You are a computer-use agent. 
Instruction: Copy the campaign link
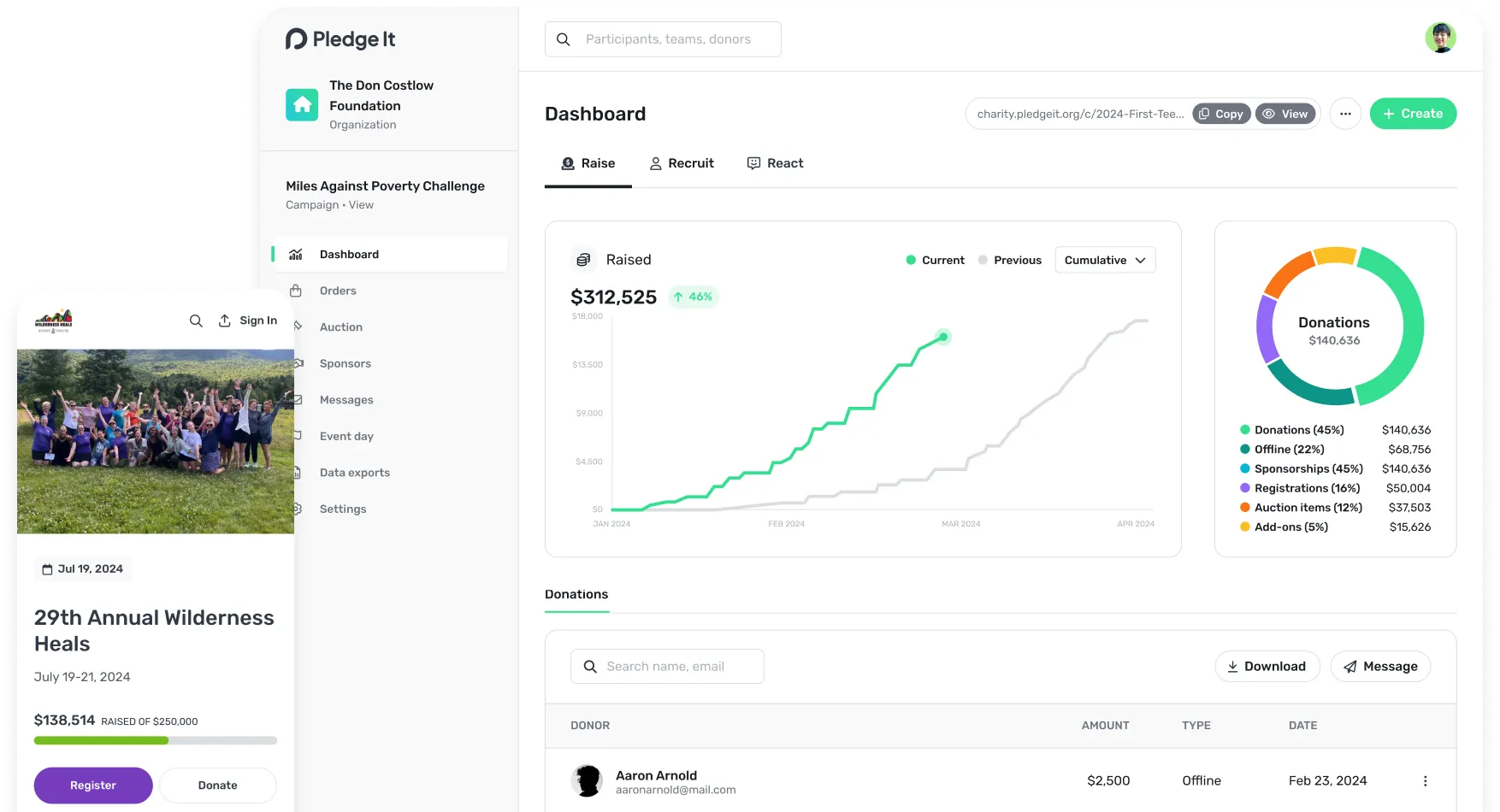pyautogui.click(x=1221, y=113)
